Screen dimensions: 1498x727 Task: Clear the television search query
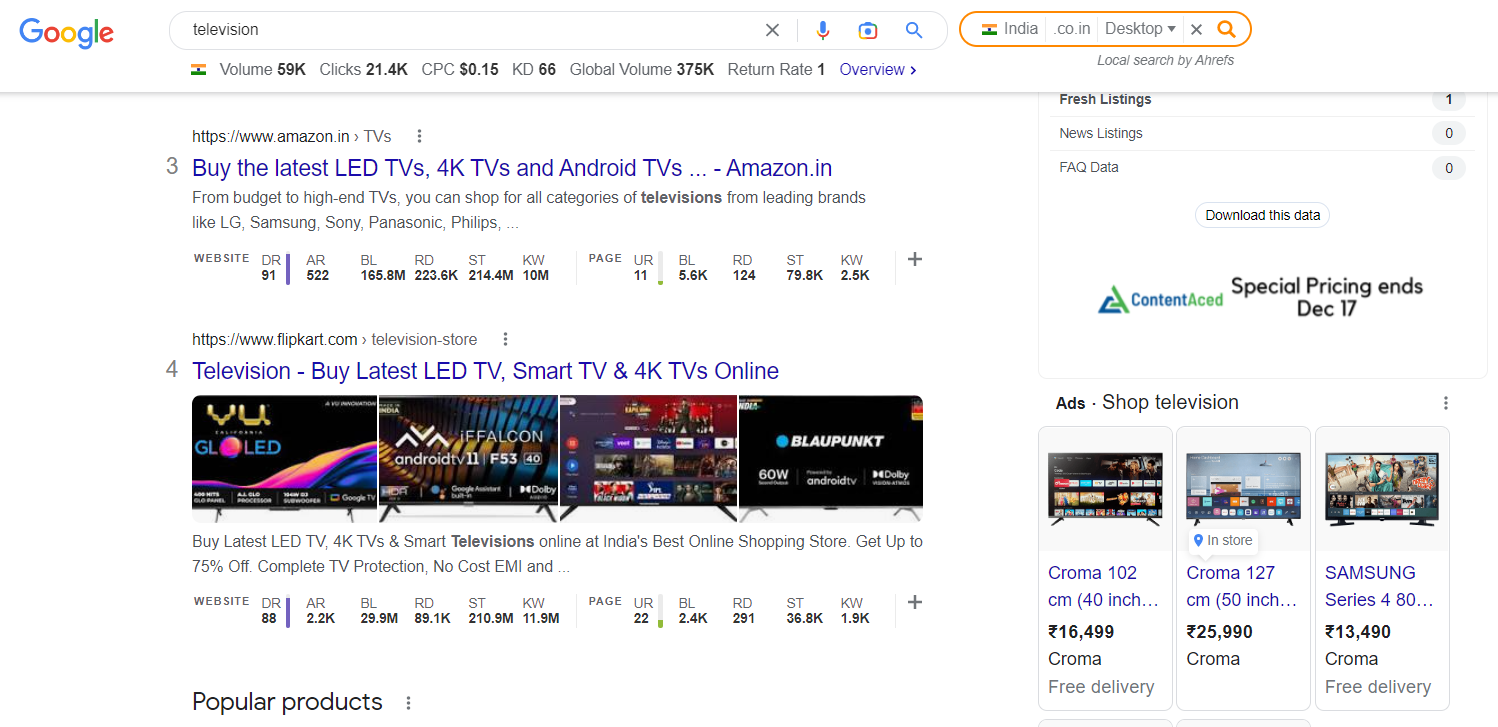pyautogui.click(x=772, y=30)
